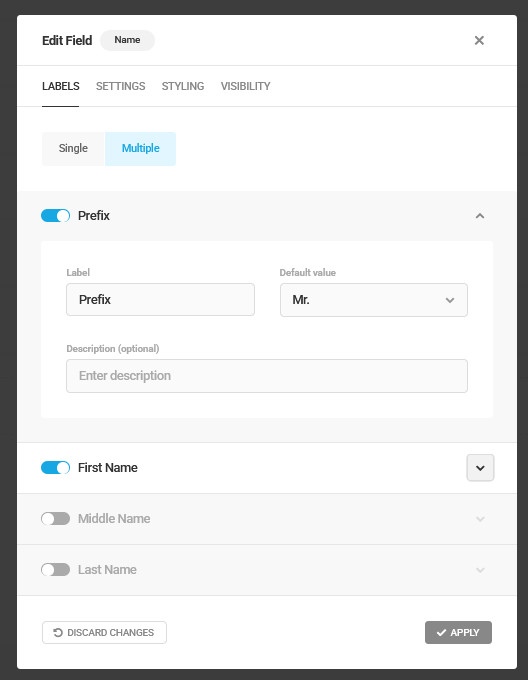The width and height of the screenshot is (528, 680).
Task: Click the Last Name section title
Action: (107, 569)
